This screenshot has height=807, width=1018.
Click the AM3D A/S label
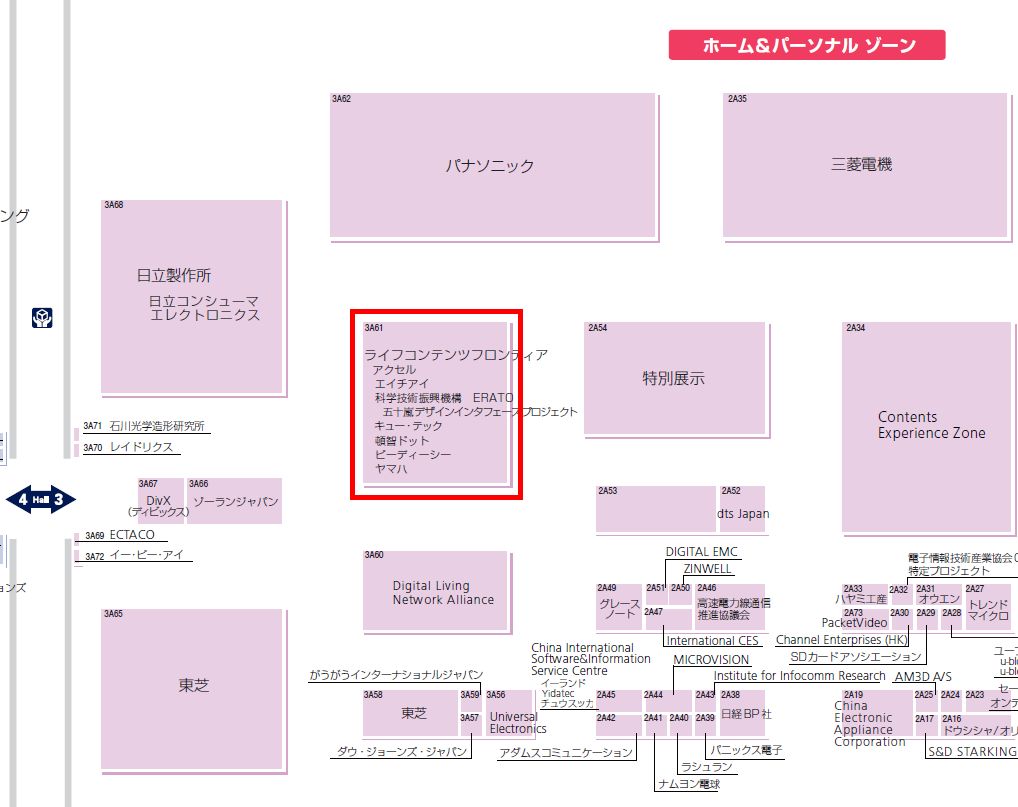[x=923, y=677]
